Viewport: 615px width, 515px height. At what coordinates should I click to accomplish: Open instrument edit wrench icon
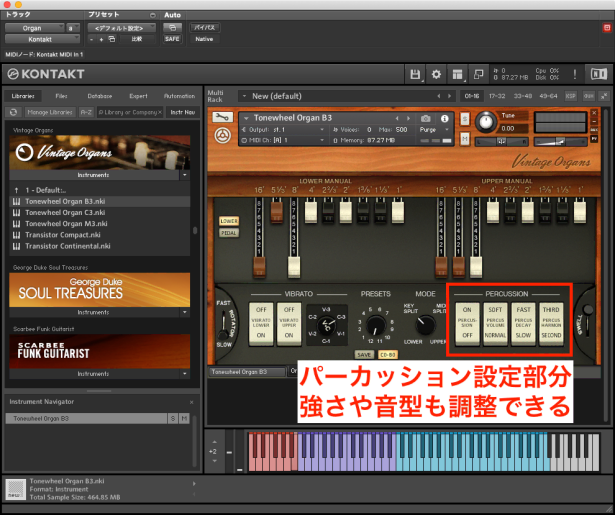[222, 117]
